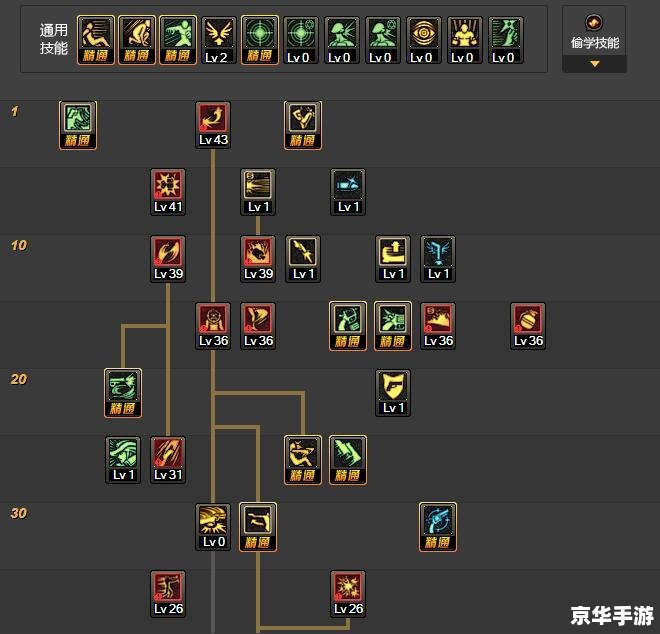660x634 pixels.
Task: Click the mastered green crosshair general skill
Action: click(x=260, y=40)
